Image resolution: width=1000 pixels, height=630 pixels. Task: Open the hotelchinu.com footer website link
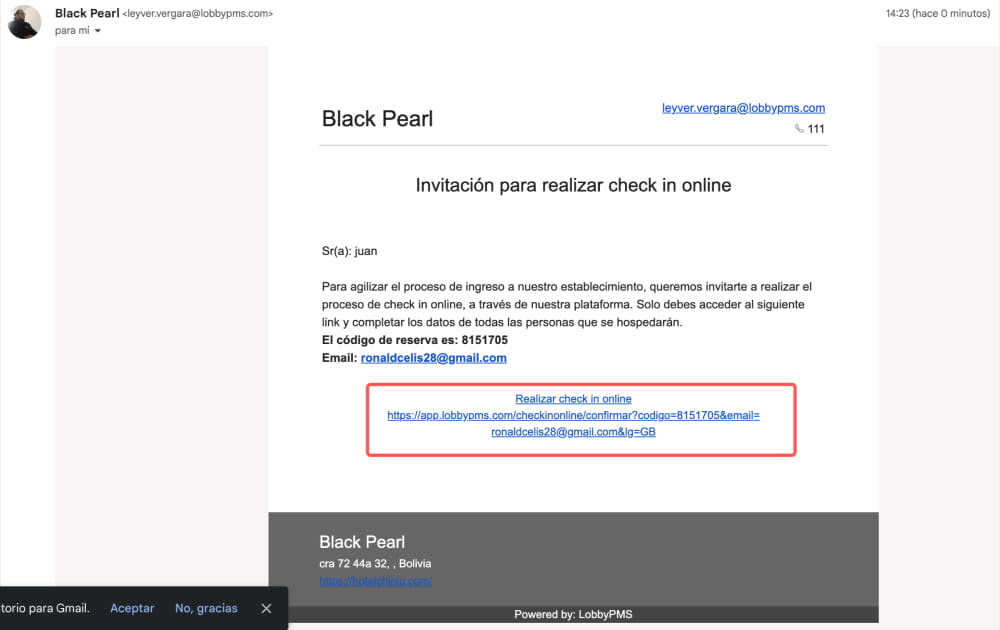[x=376, y=581]
